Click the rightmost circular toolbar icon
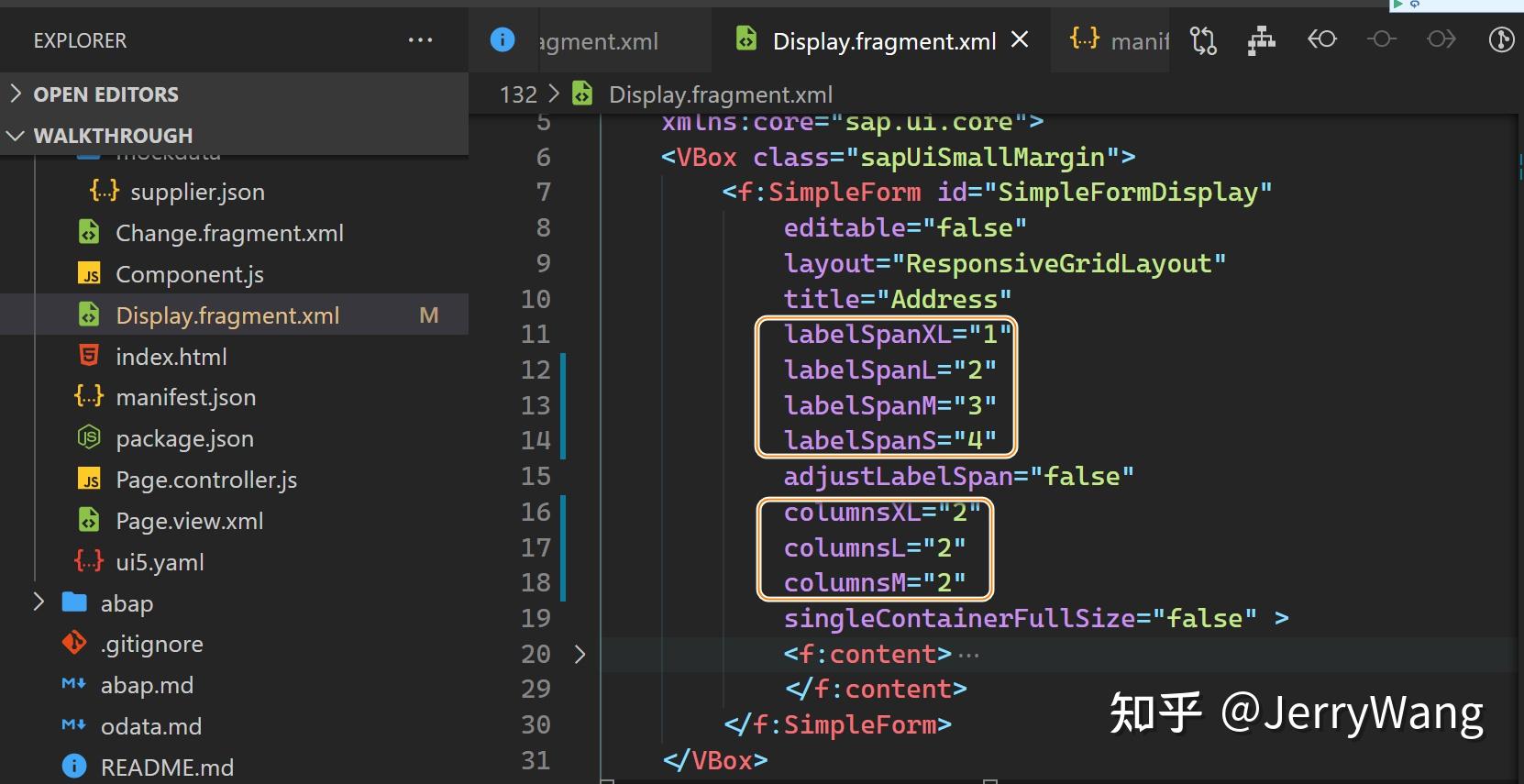This screenshot has height=784, width=1524. coord(1502,39)
